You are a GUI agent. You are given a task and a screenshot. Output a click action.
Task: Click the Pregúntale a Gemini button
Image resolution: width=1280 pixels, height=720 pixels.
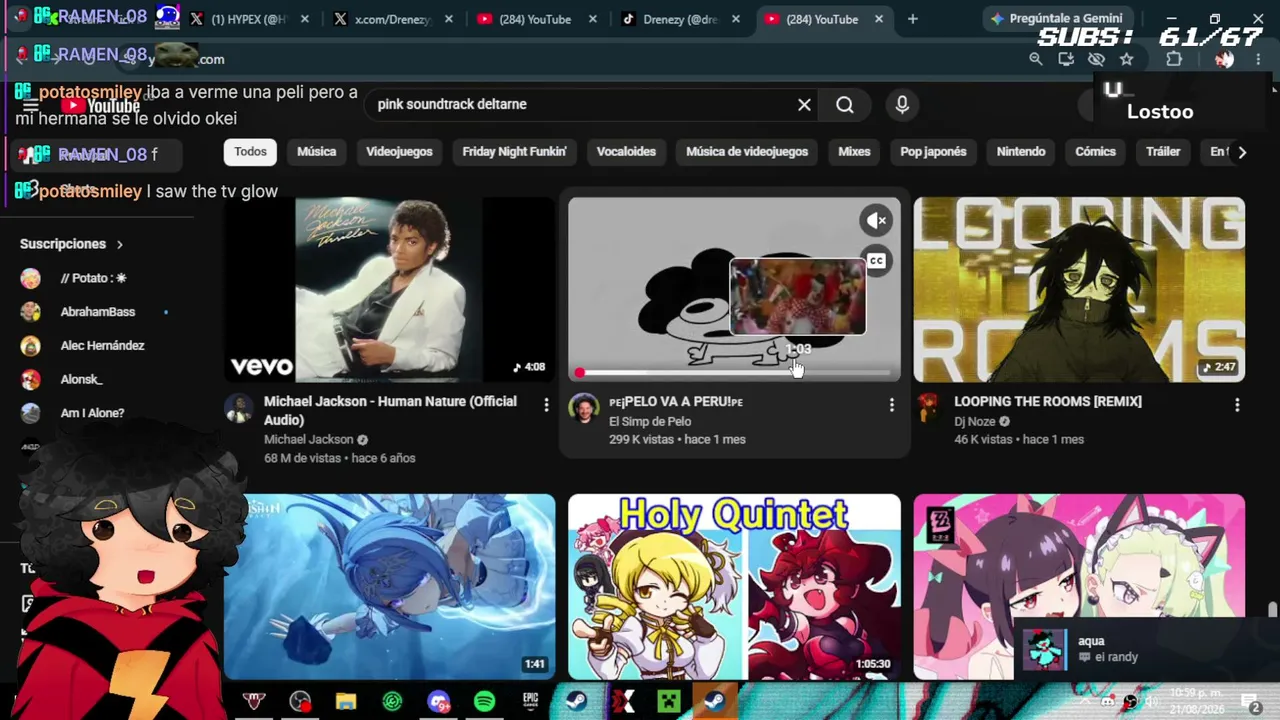1056,19
